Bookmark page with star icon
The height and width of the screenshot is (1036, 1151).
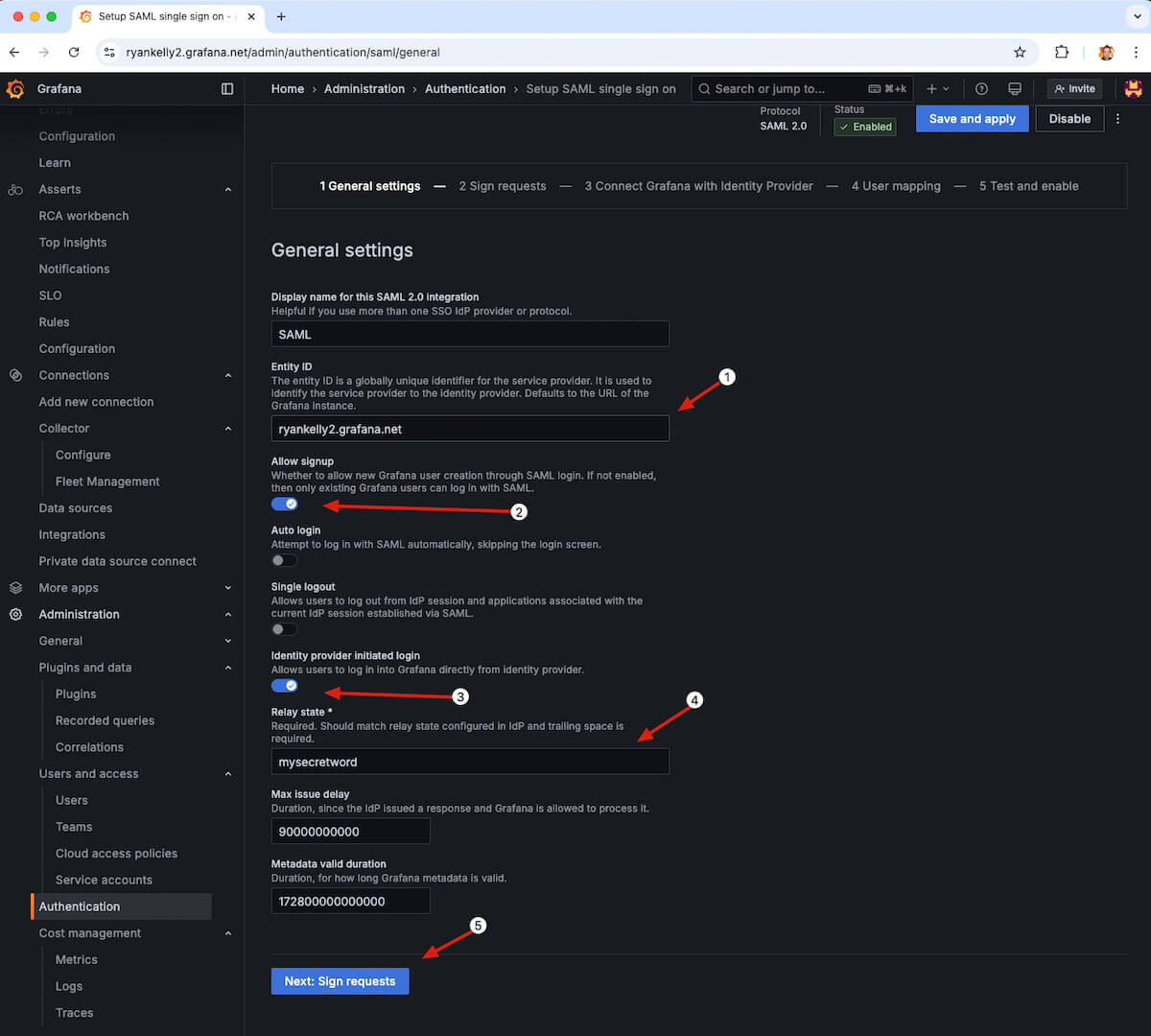[x=1020, y=52]
